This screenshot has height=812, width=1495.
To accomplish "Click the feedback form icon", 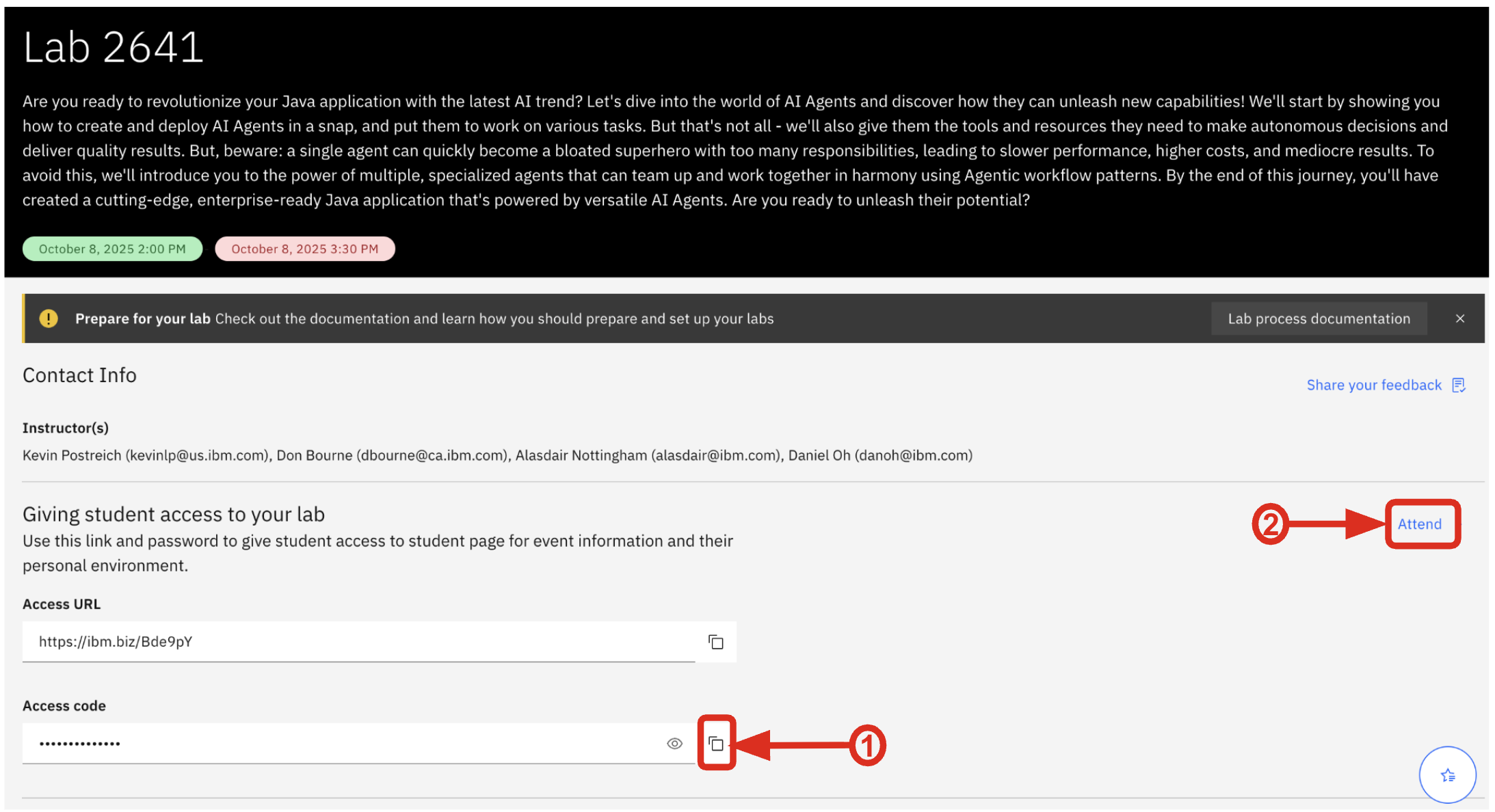I will pos(1459,385).
